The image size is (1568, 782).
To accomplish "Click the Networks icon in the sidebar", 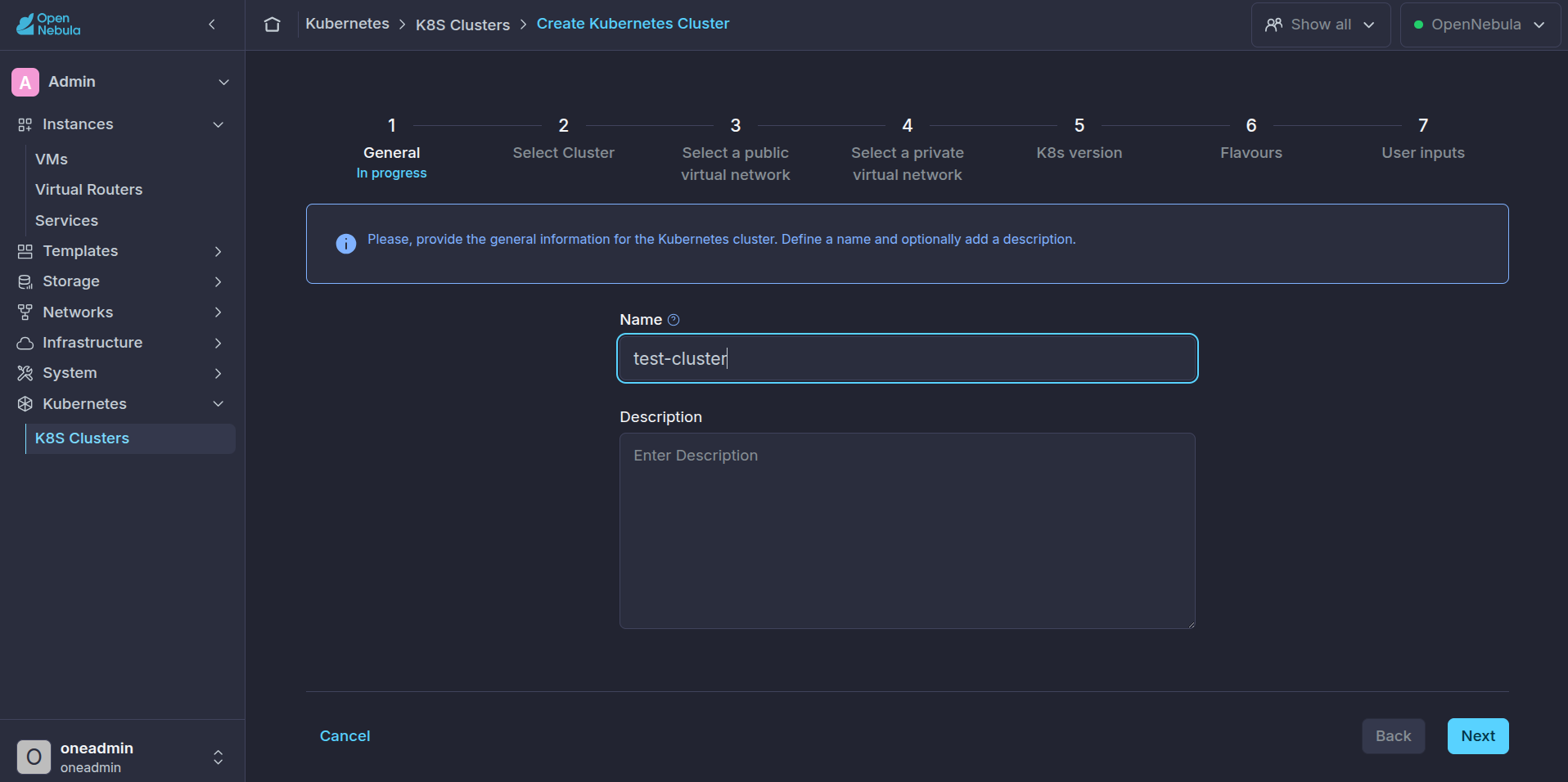I will 25,312.
